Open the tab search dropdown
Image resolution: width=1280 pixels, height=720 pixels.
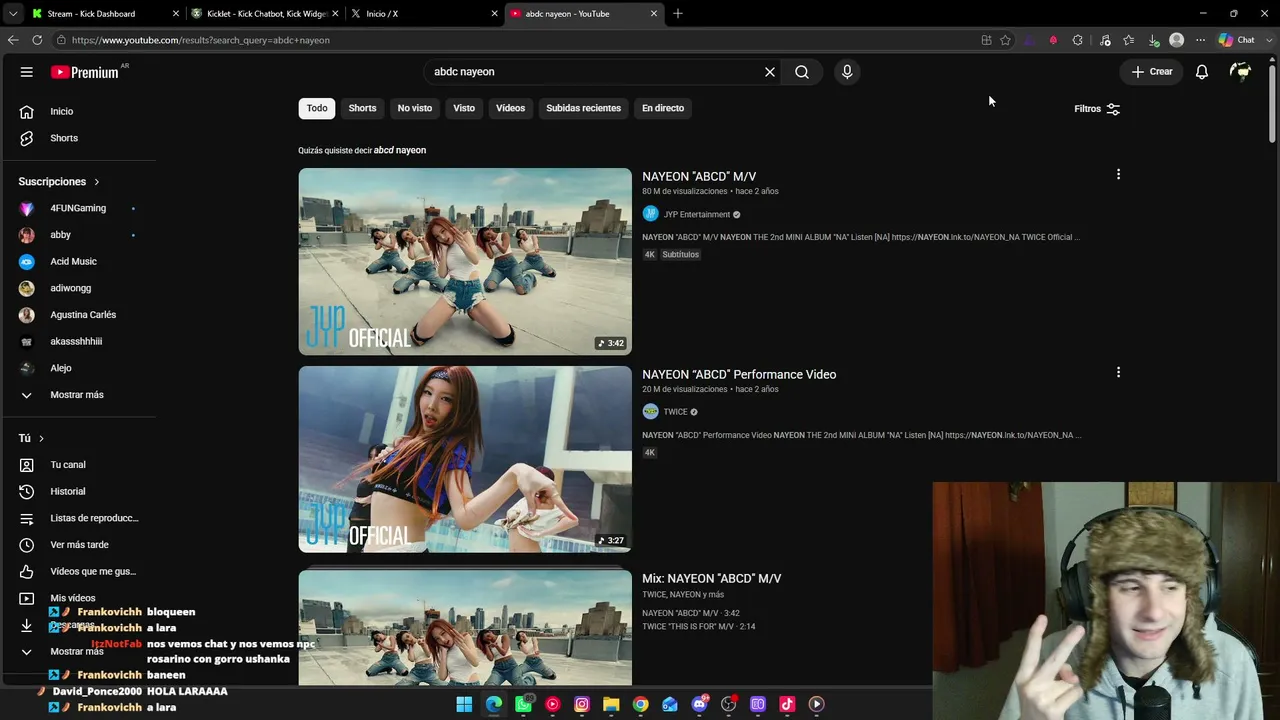13,14
